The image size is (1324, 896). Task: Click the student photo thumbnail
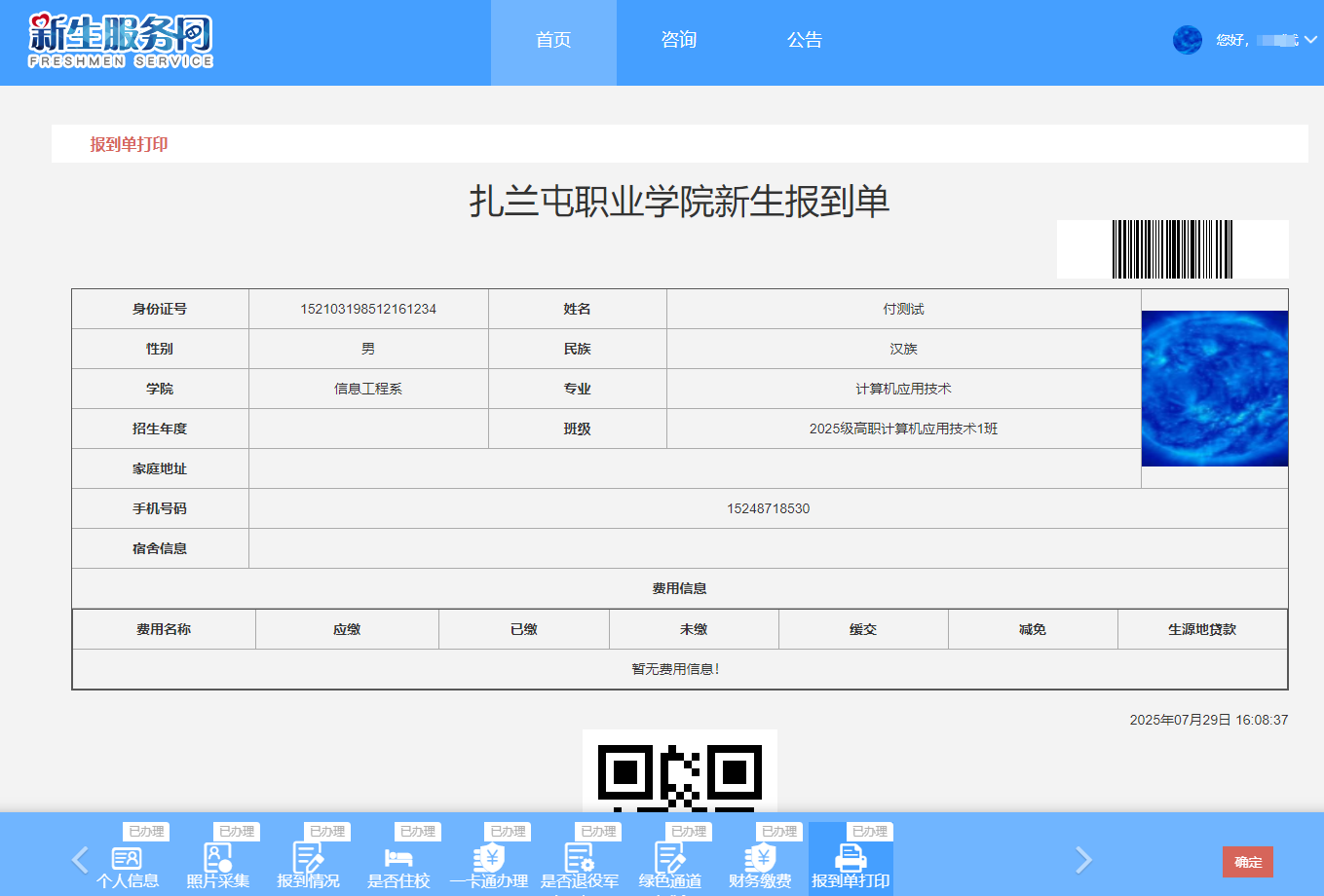click(1215, 388)
